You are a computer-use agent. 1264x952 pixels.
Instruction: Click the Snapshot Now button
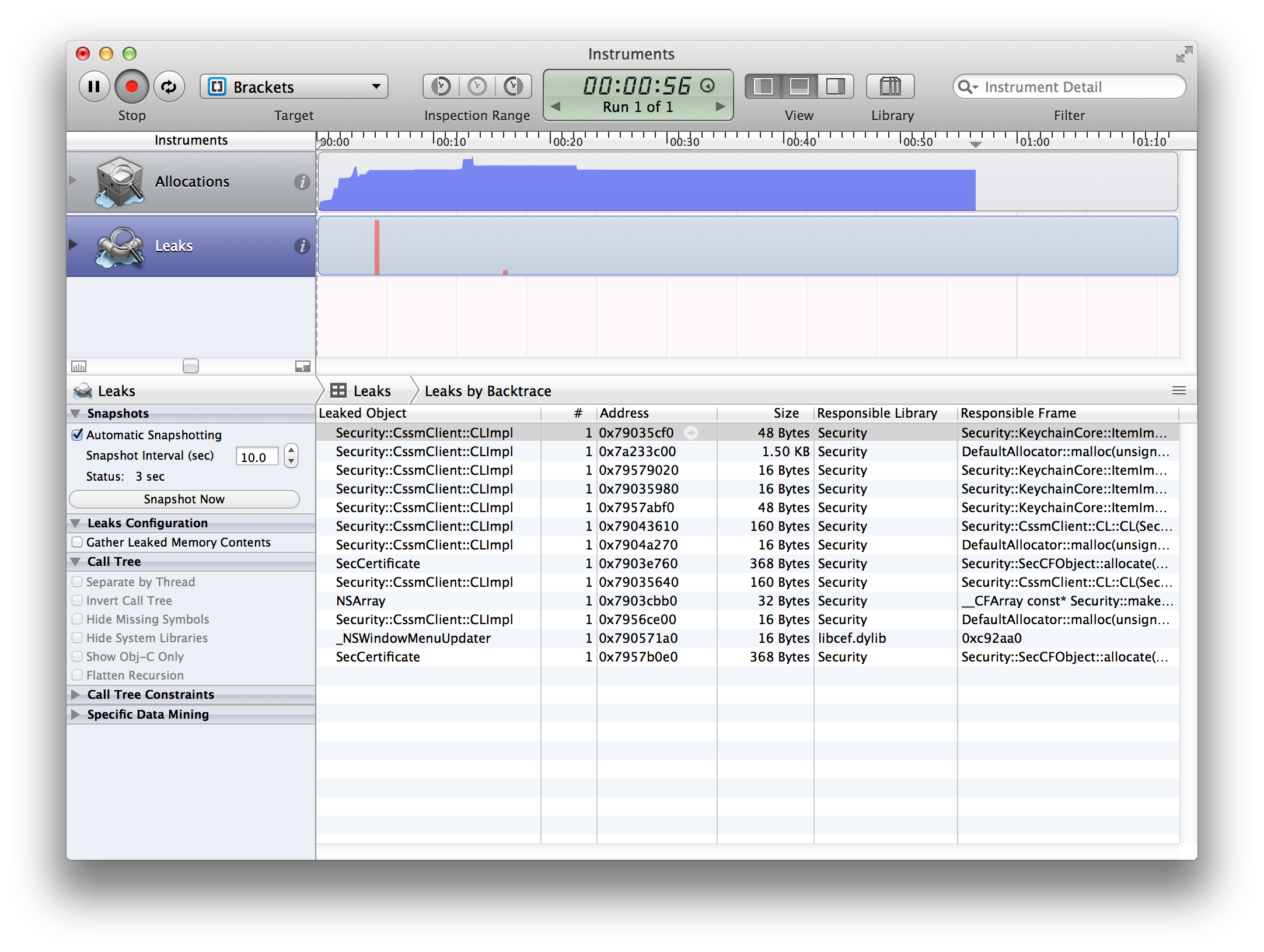coord(184,499)
